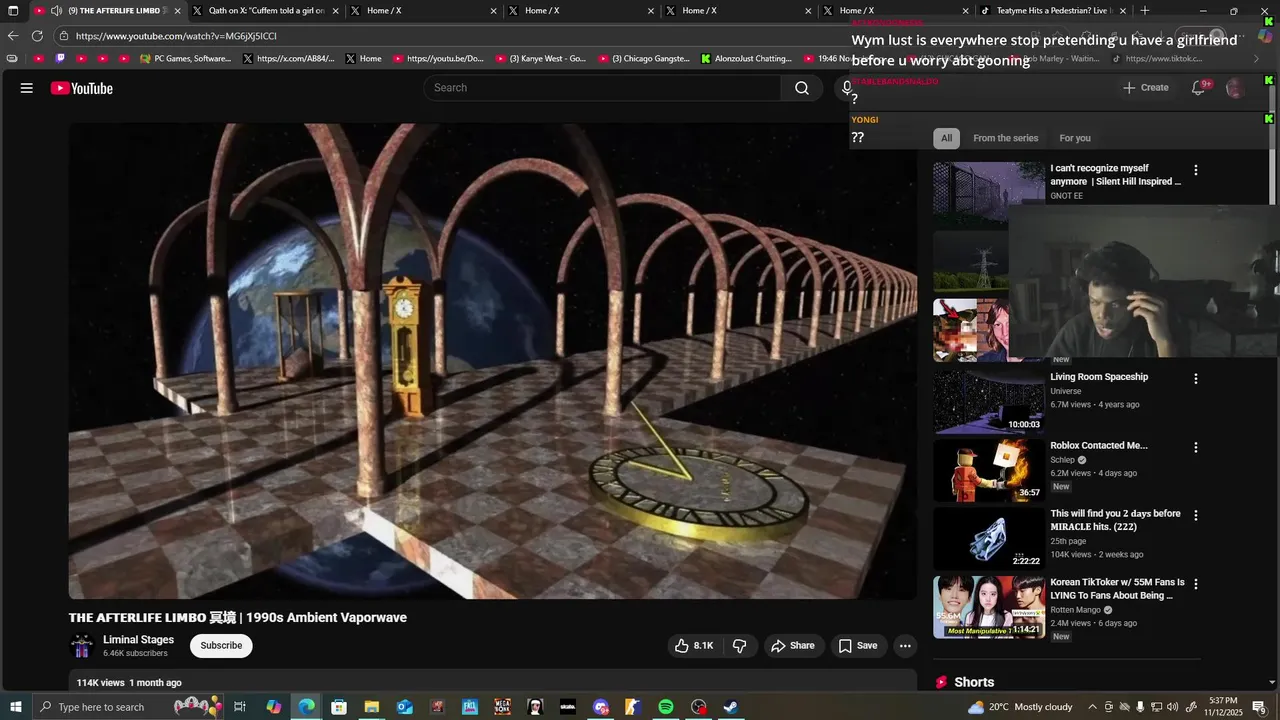Open Korean TikToker video thumbnail

click(989, 607)
